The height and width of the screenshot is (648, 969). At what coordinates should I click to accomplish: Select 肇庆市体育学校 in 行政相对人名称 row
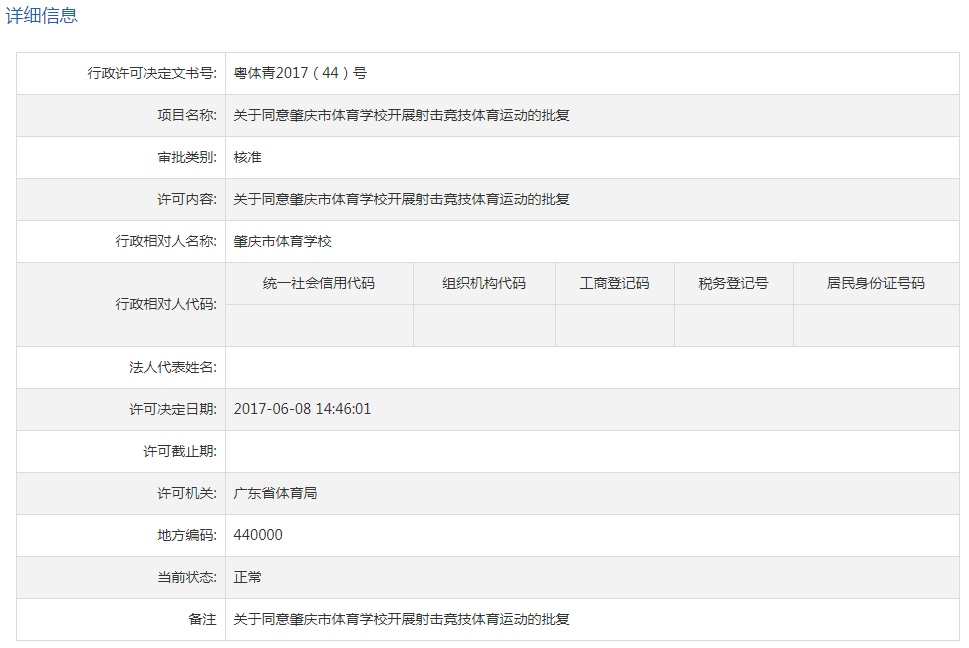[282, 241]
